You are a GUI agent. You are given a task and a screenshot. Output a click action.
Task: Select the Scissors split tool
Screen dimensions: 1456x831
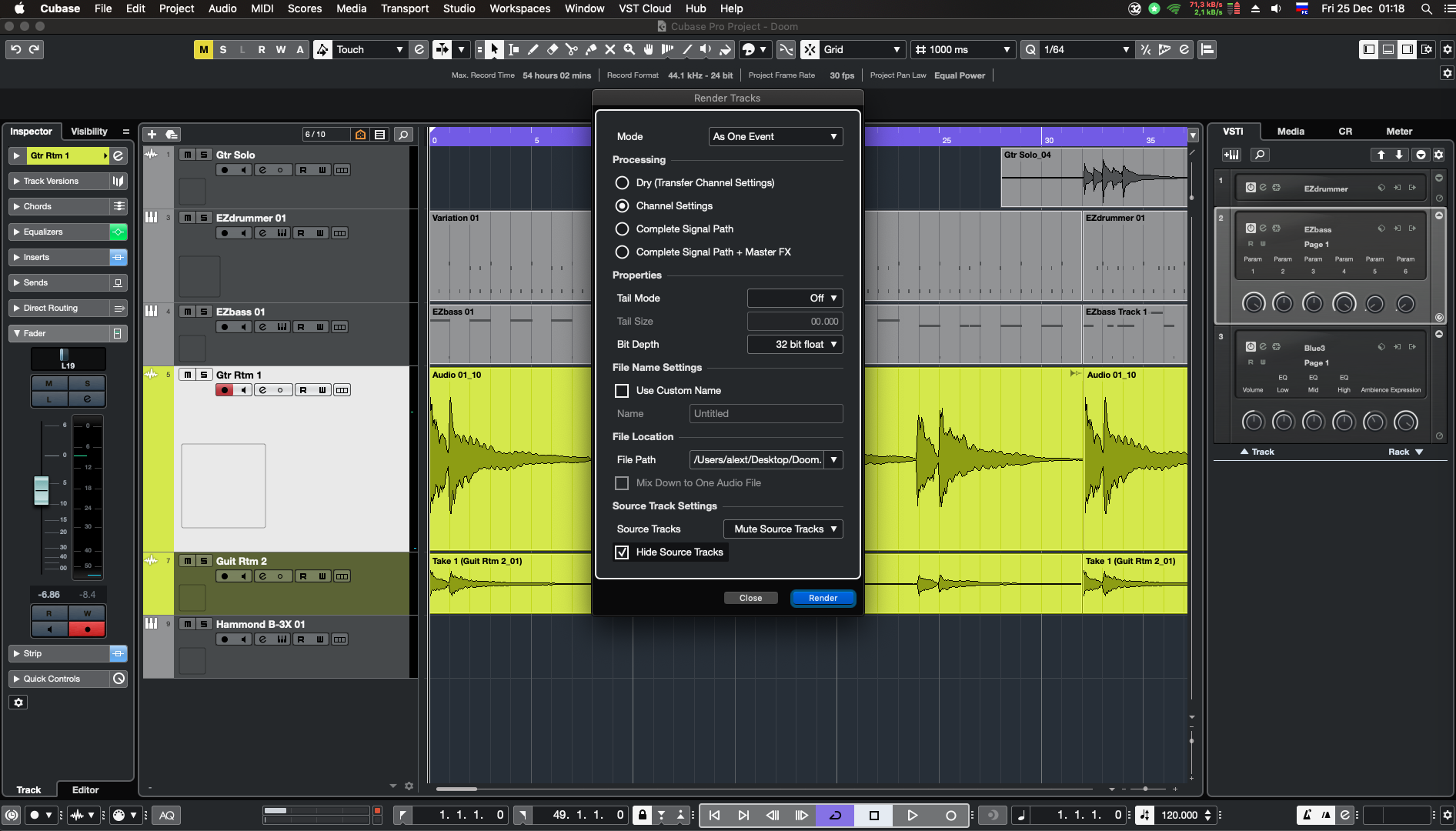tap(571, 50)
